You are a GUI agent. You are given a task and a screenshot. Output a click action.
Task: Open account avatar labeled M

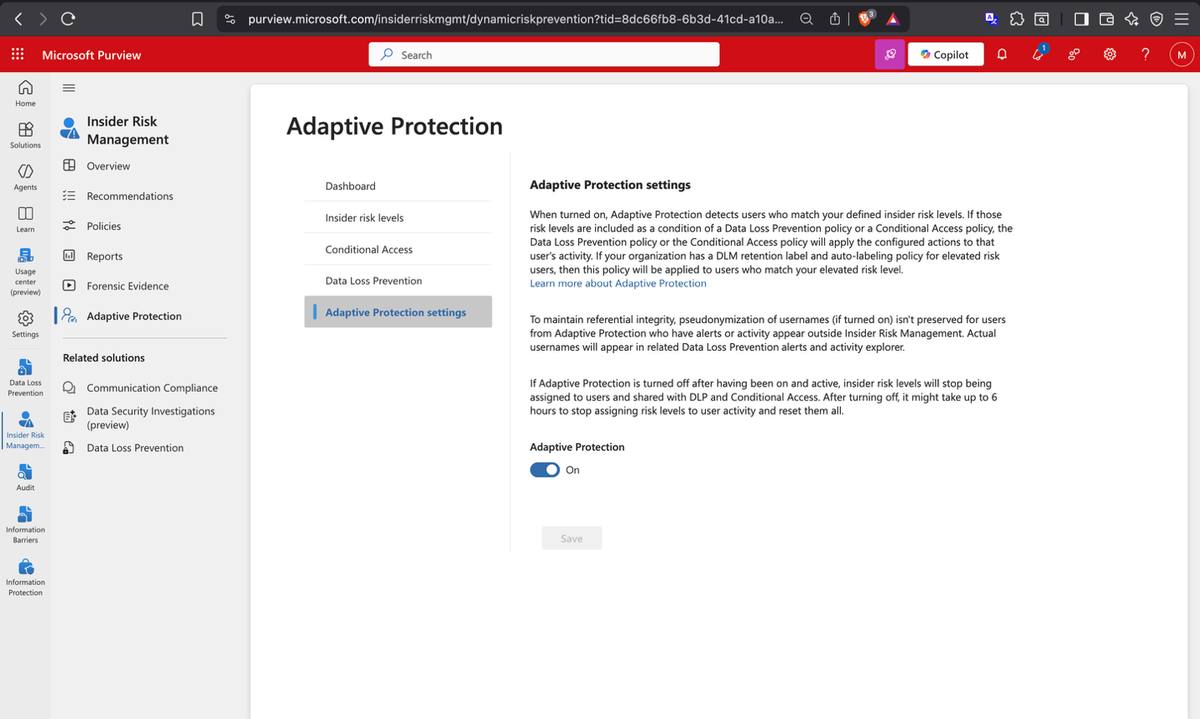click(x=1181, y=54)
